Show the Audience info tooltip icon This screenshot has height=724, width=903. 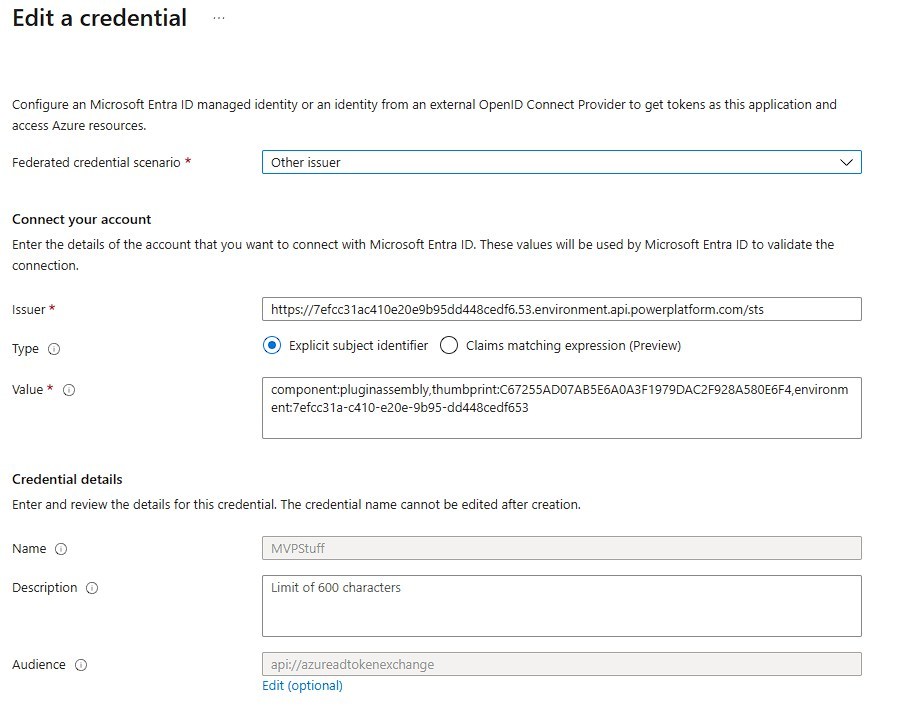pos(81,665)
